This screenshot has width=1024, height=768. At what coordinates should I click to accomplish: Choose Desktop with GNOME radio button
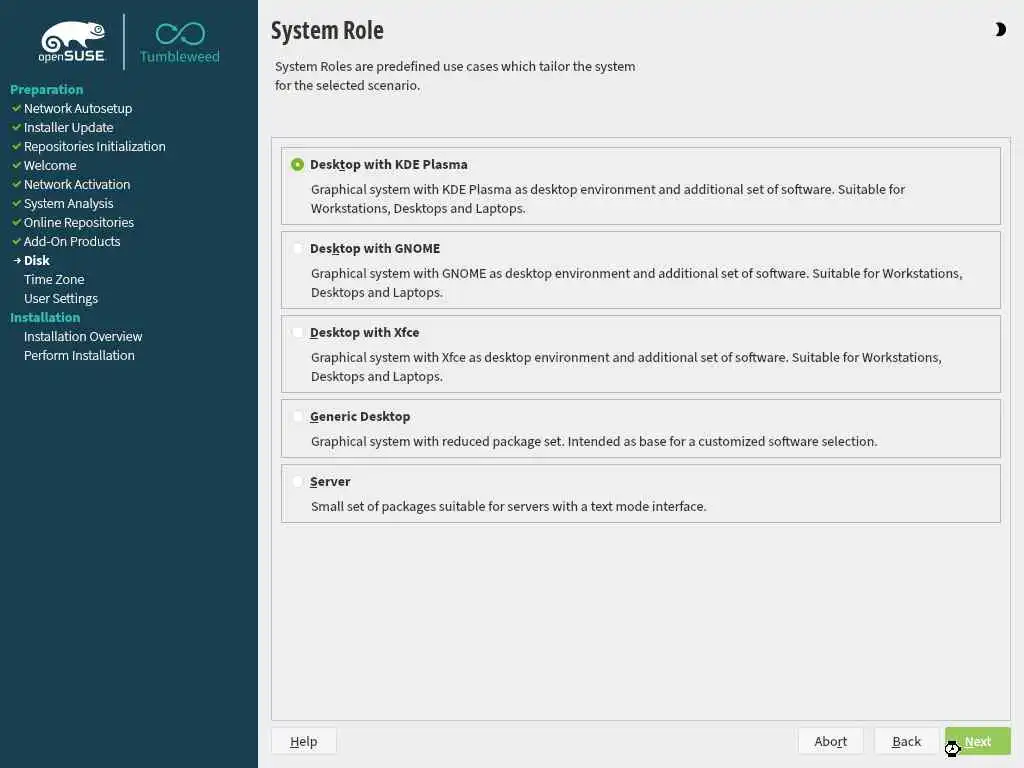298,249
